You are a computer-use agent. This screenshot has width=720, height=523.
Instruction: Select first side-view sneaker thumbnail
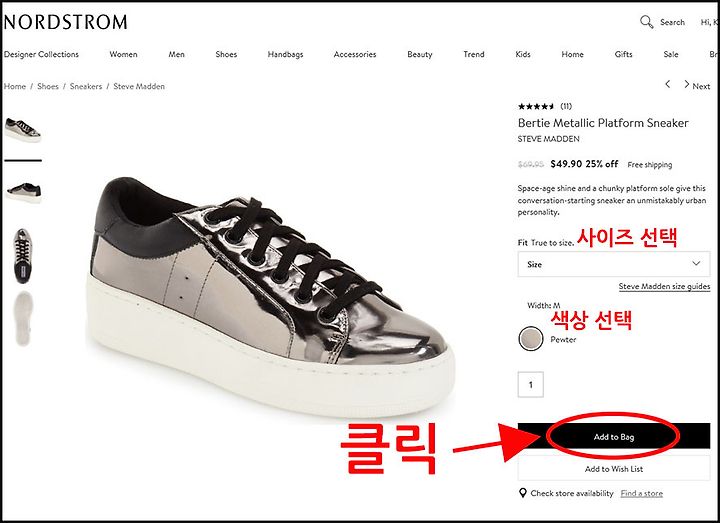coord(23,129)
